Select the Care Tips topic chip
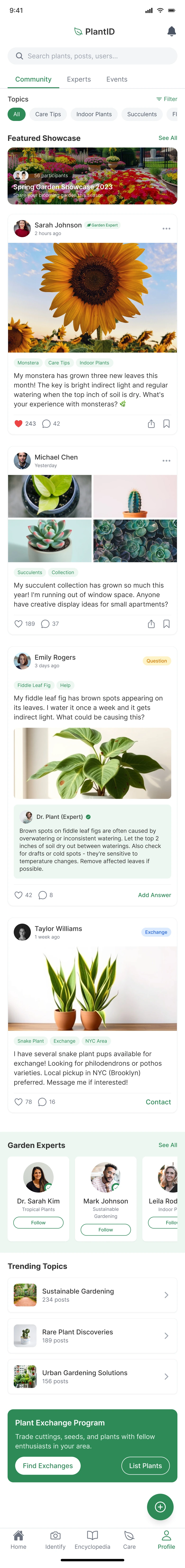 [48, 115]
